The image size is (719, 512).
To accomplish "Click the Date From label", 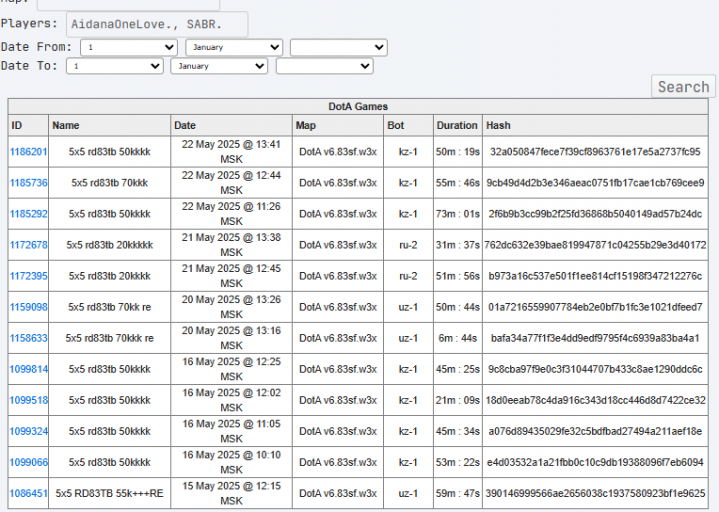I will click(x=36, y=47).
